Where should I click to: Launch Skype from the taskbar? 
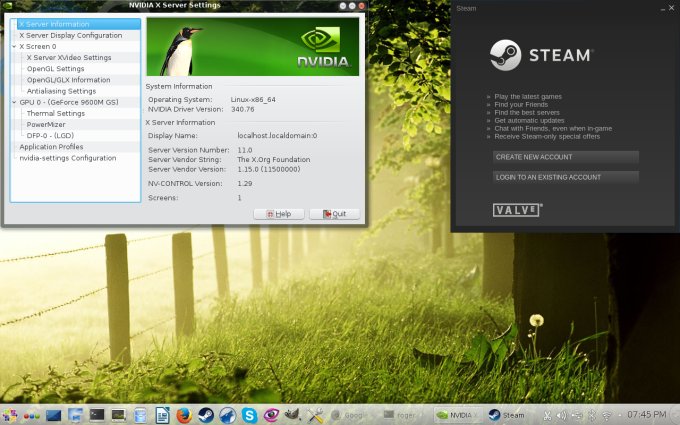pos(249,415)
